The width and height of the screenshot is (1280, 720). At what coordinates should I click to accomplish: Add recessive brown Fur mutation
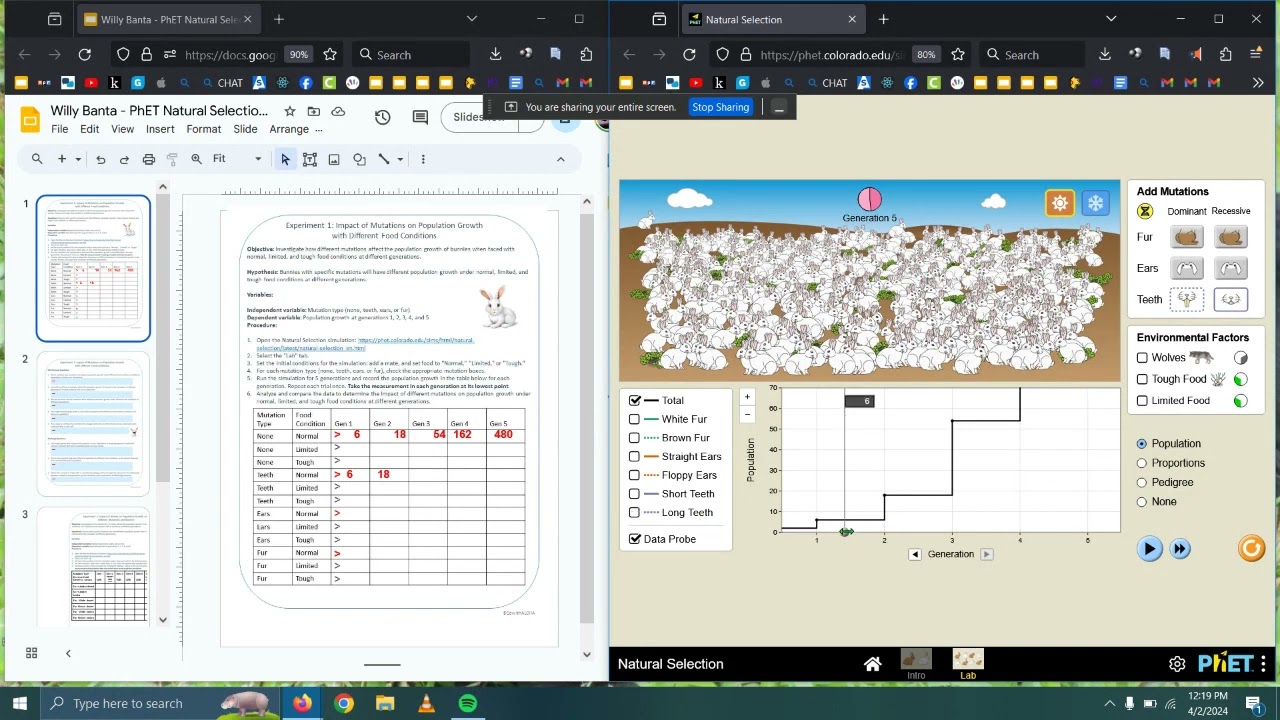coord(1231,237)
